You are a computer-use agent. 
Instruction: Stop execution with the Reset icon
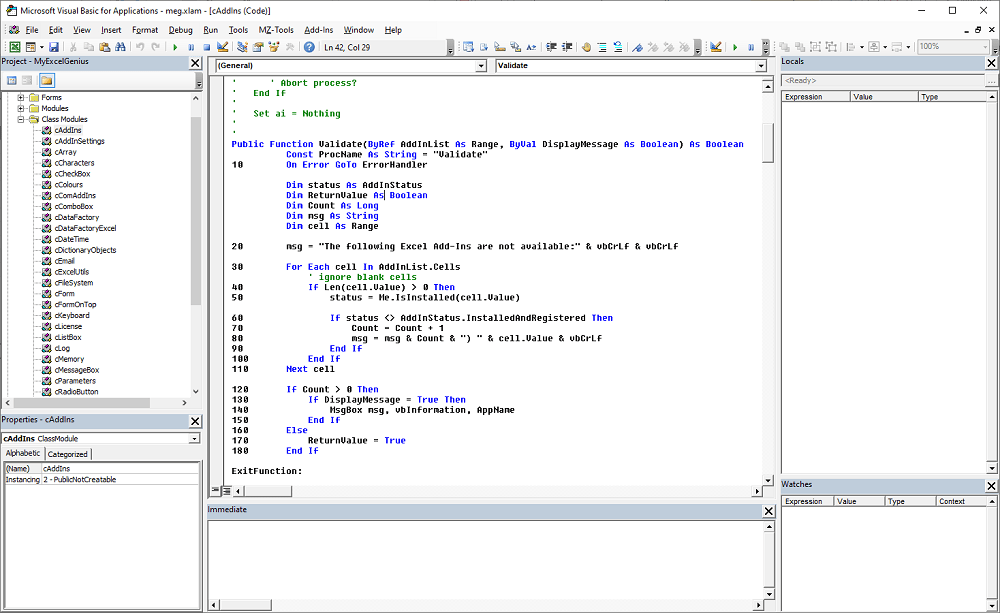click(206, 48)
